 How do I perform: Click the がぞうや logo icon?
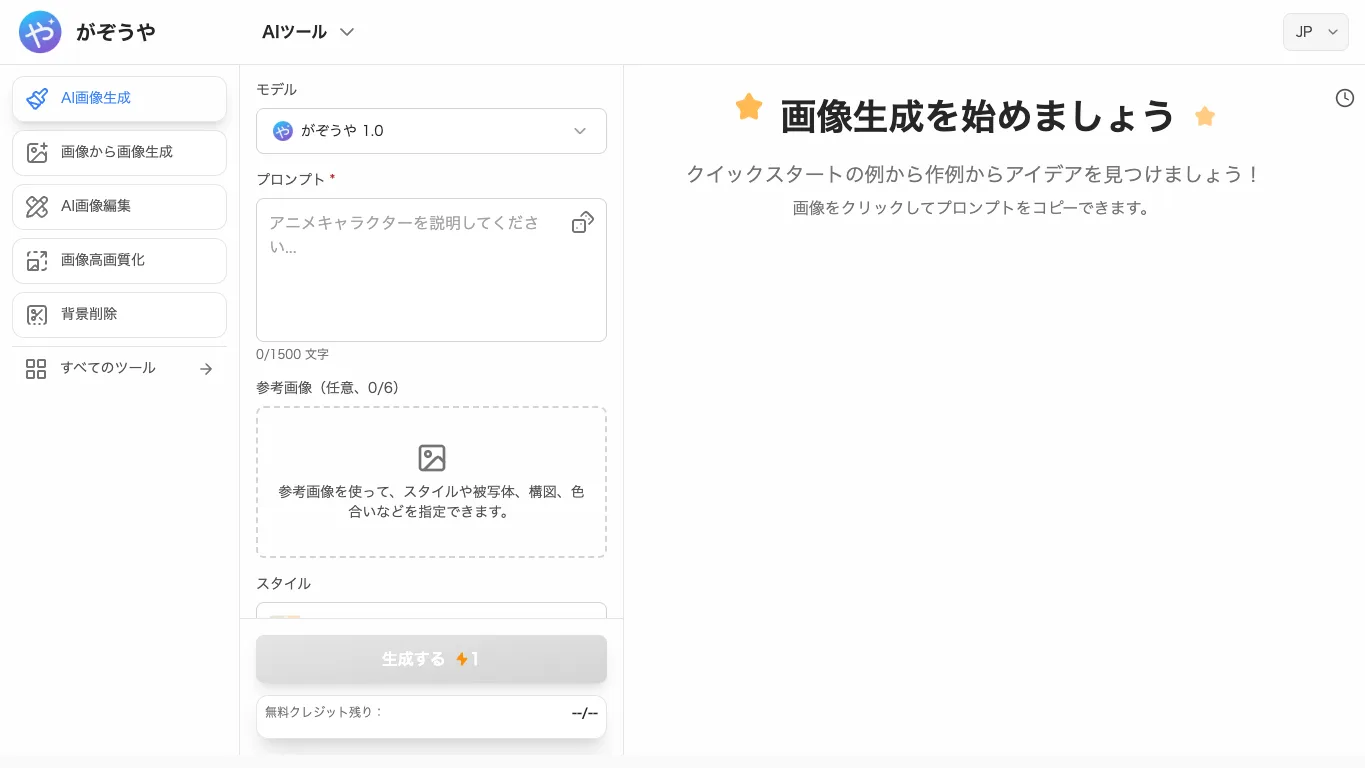click(40, 32)
